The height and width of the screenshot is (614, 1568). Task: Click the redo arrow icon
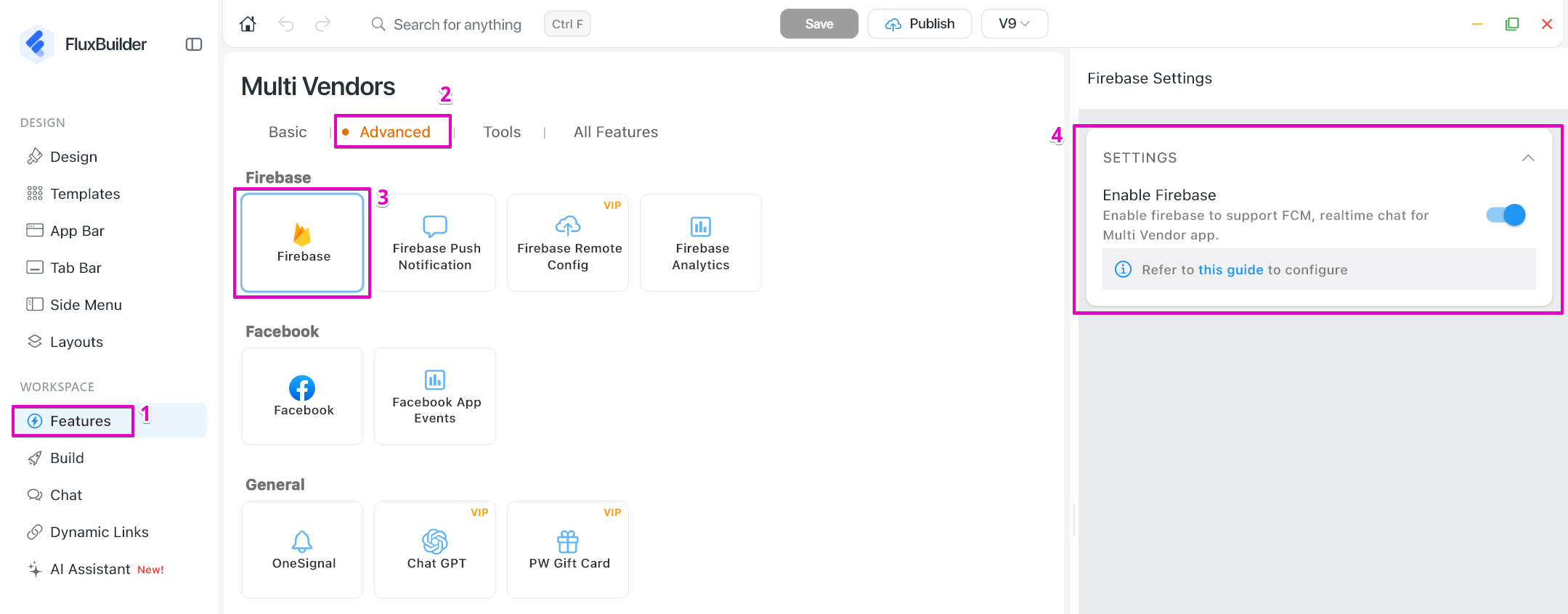(x=323, y=24)
